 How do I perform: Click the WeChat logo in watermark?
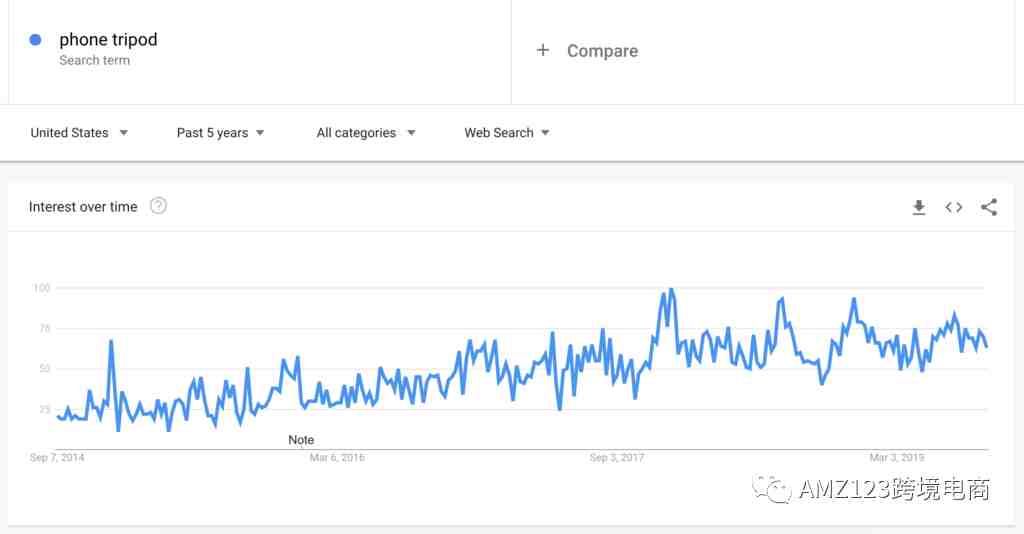pos(771,489)
